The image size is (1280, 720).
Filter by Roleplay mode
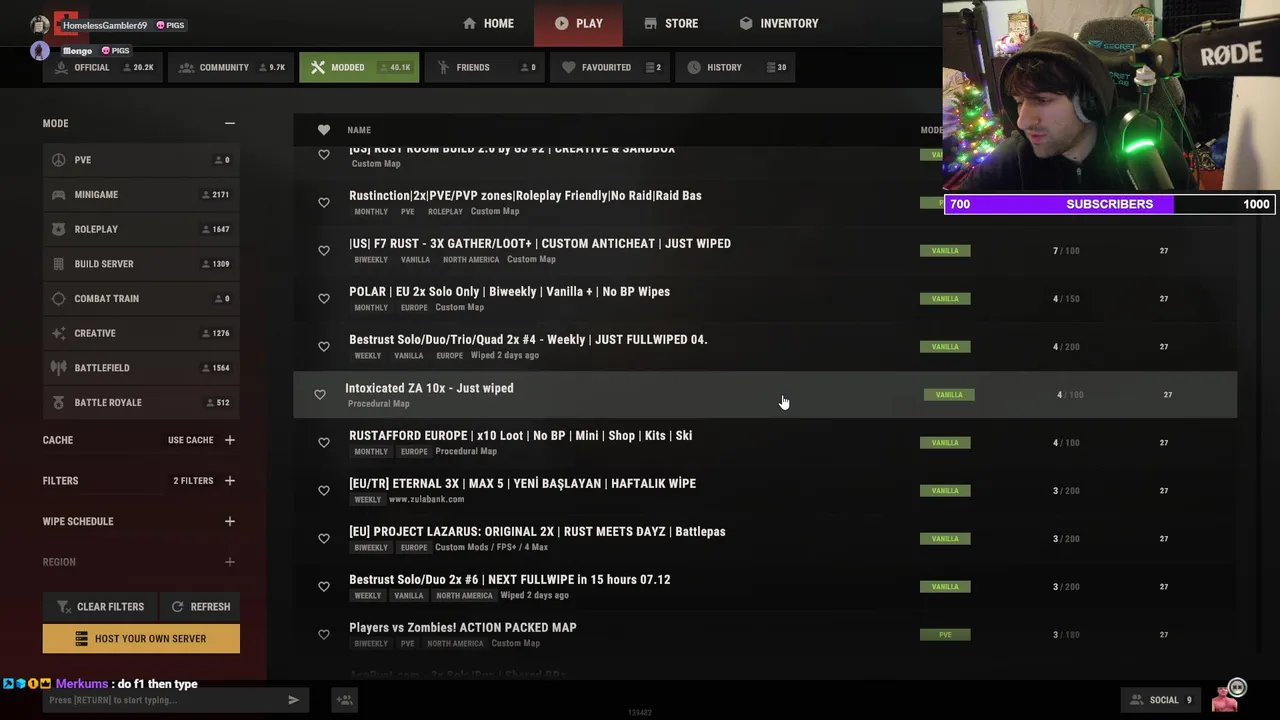coord(140,229)
